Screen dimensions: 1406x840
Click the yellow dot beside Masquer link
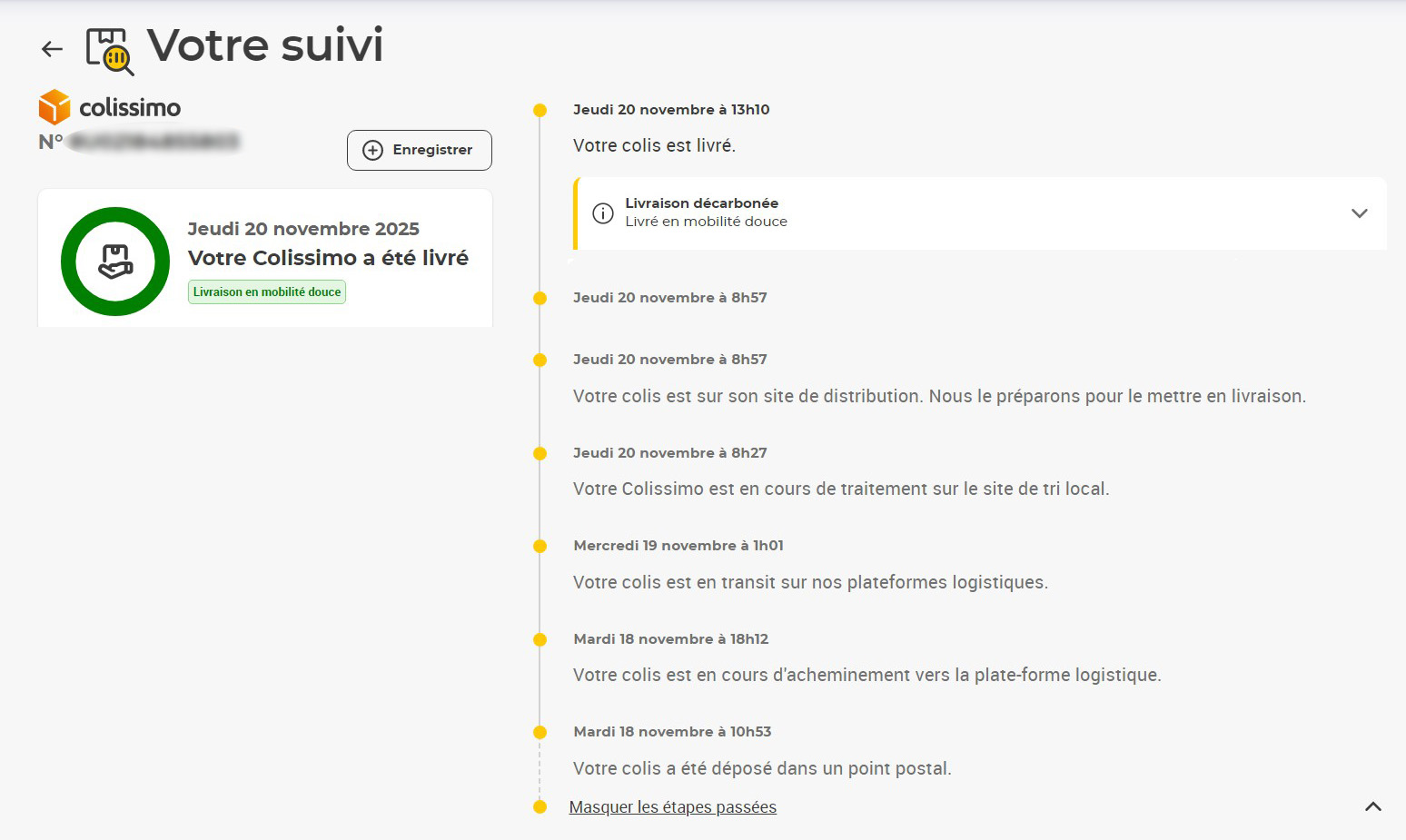coord(540,807)
